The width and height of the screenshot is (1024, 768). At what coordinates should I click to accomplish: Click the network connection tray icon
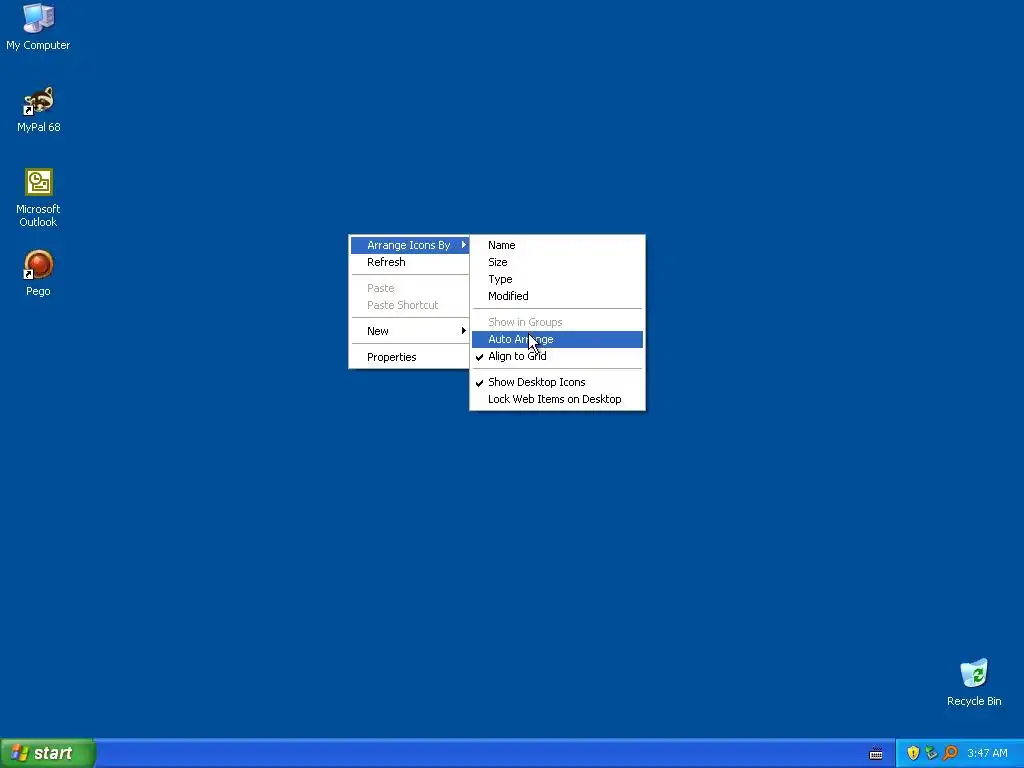click(x=931, y=753)
